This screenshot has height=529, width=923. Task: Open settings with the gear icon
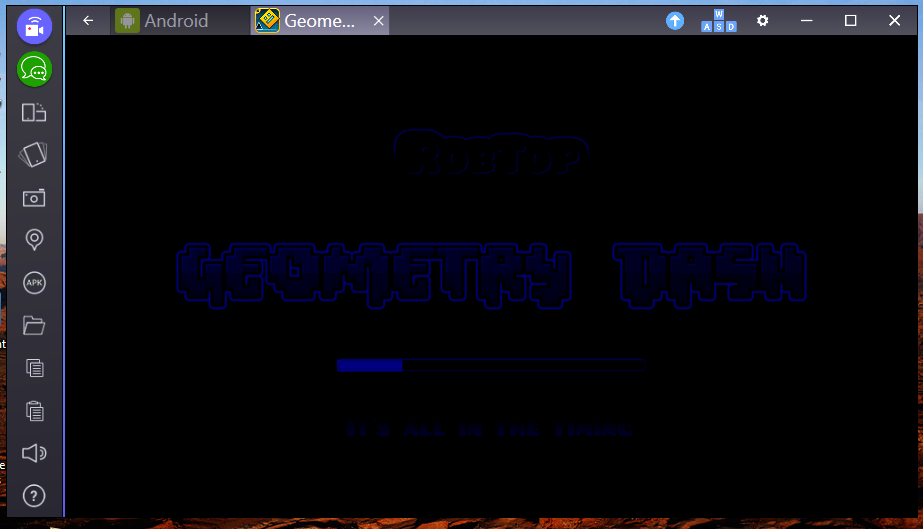point(762,21)
